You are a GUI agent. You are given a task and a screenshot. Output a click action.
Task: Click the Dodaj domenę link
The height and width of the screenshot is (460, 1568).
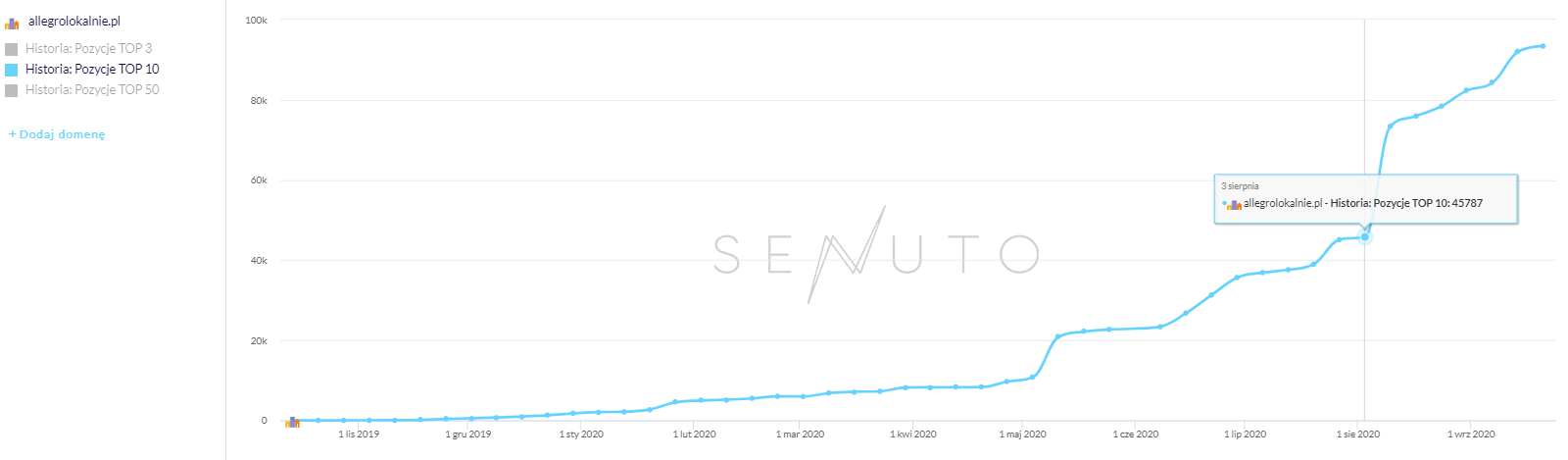(x=62, y=134)
